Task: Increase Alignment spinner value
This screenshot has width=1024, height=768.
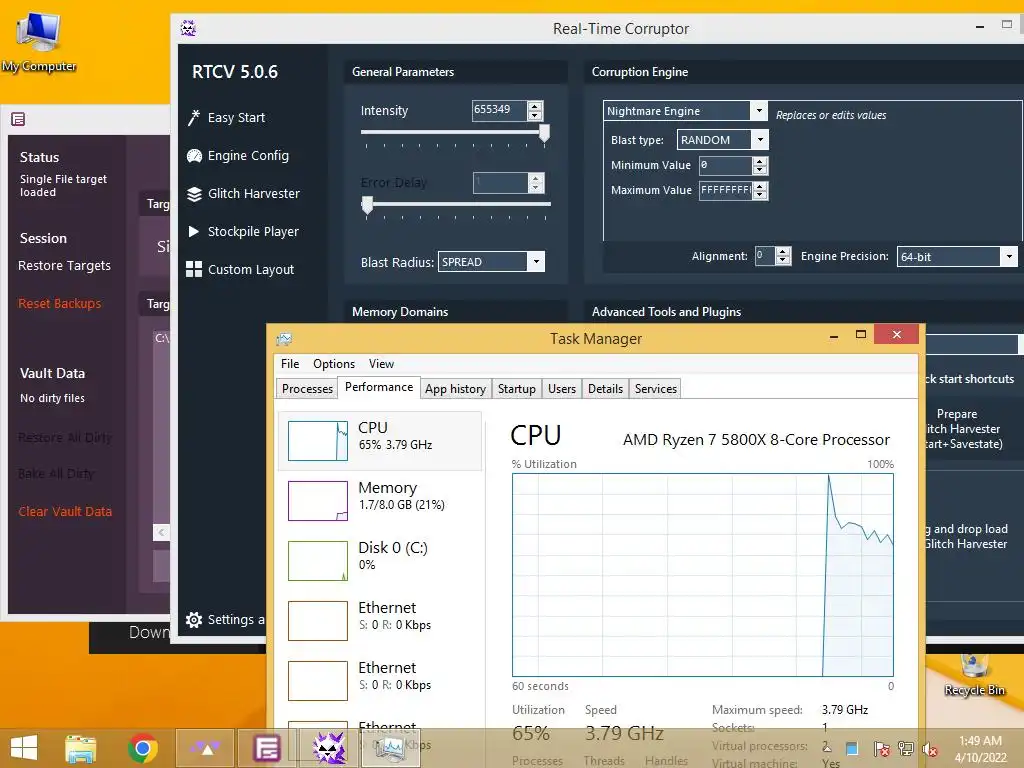Action: [783, 252]
